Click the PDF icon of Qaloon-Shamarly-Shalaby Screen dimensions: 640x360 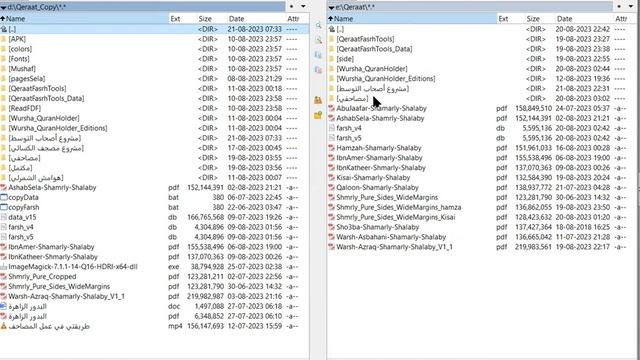[x=332, y=187]
